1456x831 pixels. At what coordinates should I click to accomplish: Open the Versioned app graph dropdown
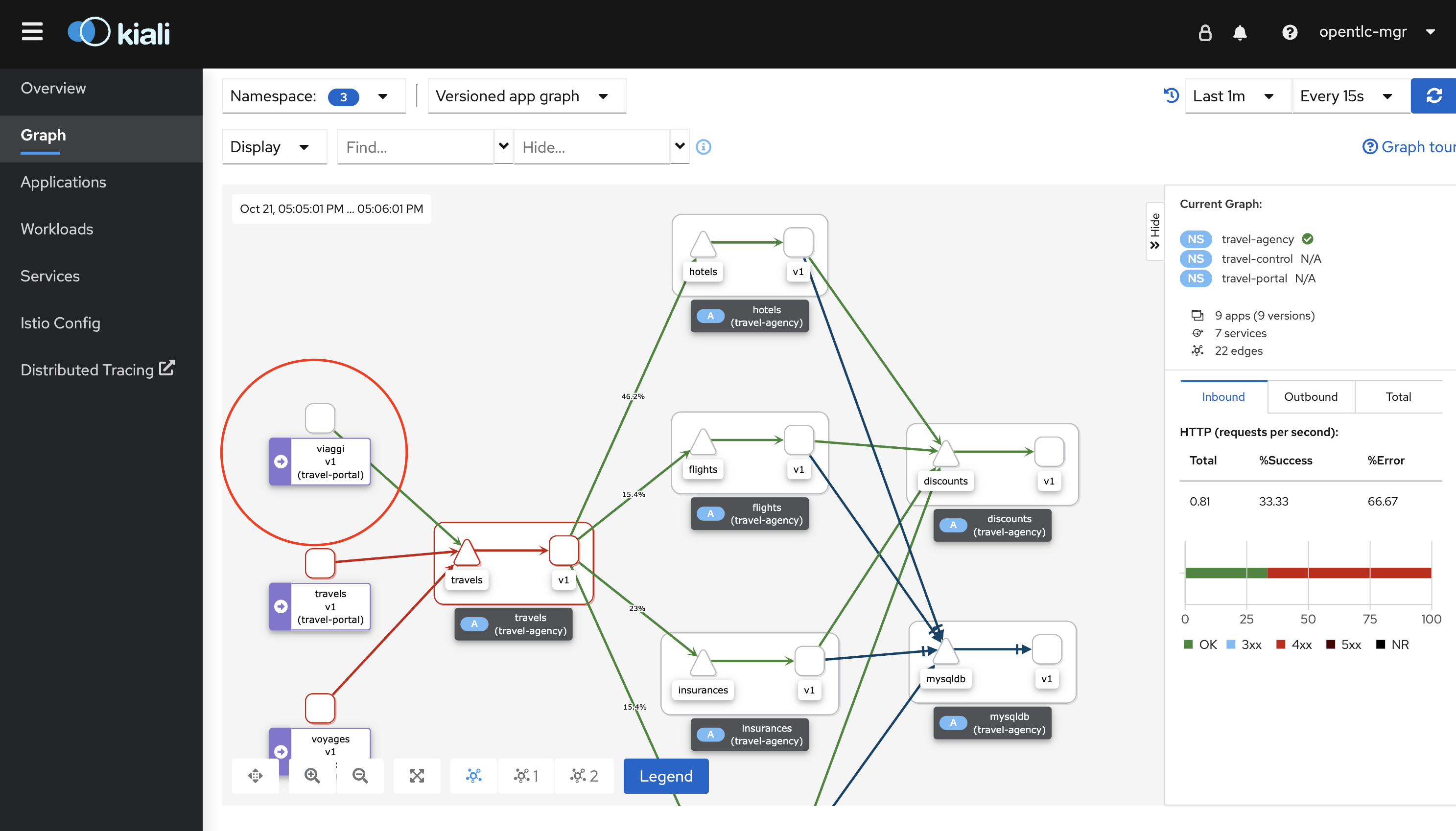[x=526, y=96]
